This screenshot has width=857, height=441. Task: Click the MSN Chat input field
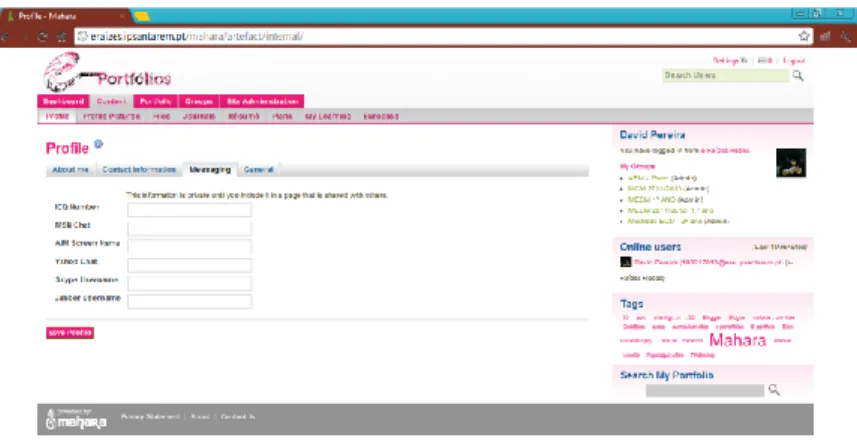190,228
